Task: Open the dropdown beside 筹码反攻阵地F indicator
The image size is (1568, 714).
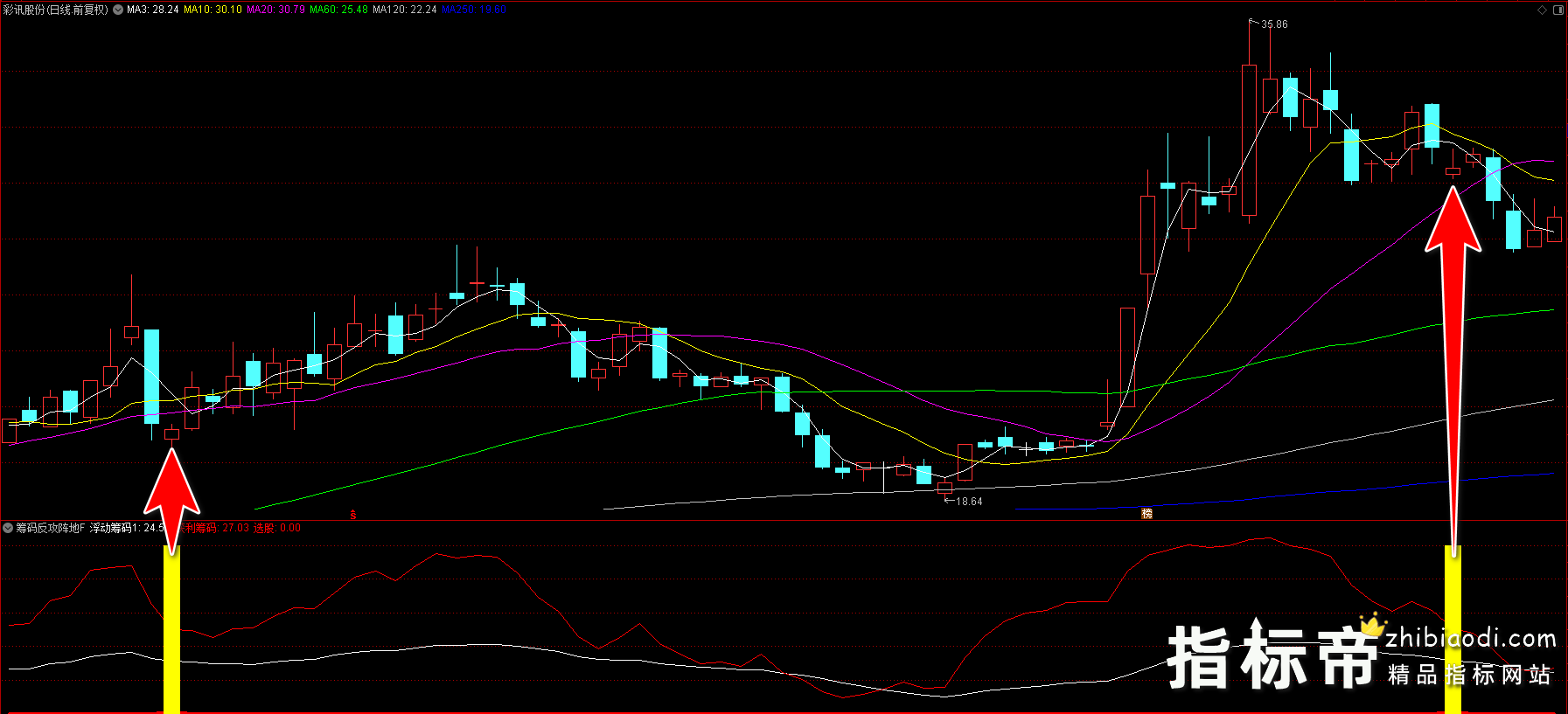Action: click(x=8, y=528)
